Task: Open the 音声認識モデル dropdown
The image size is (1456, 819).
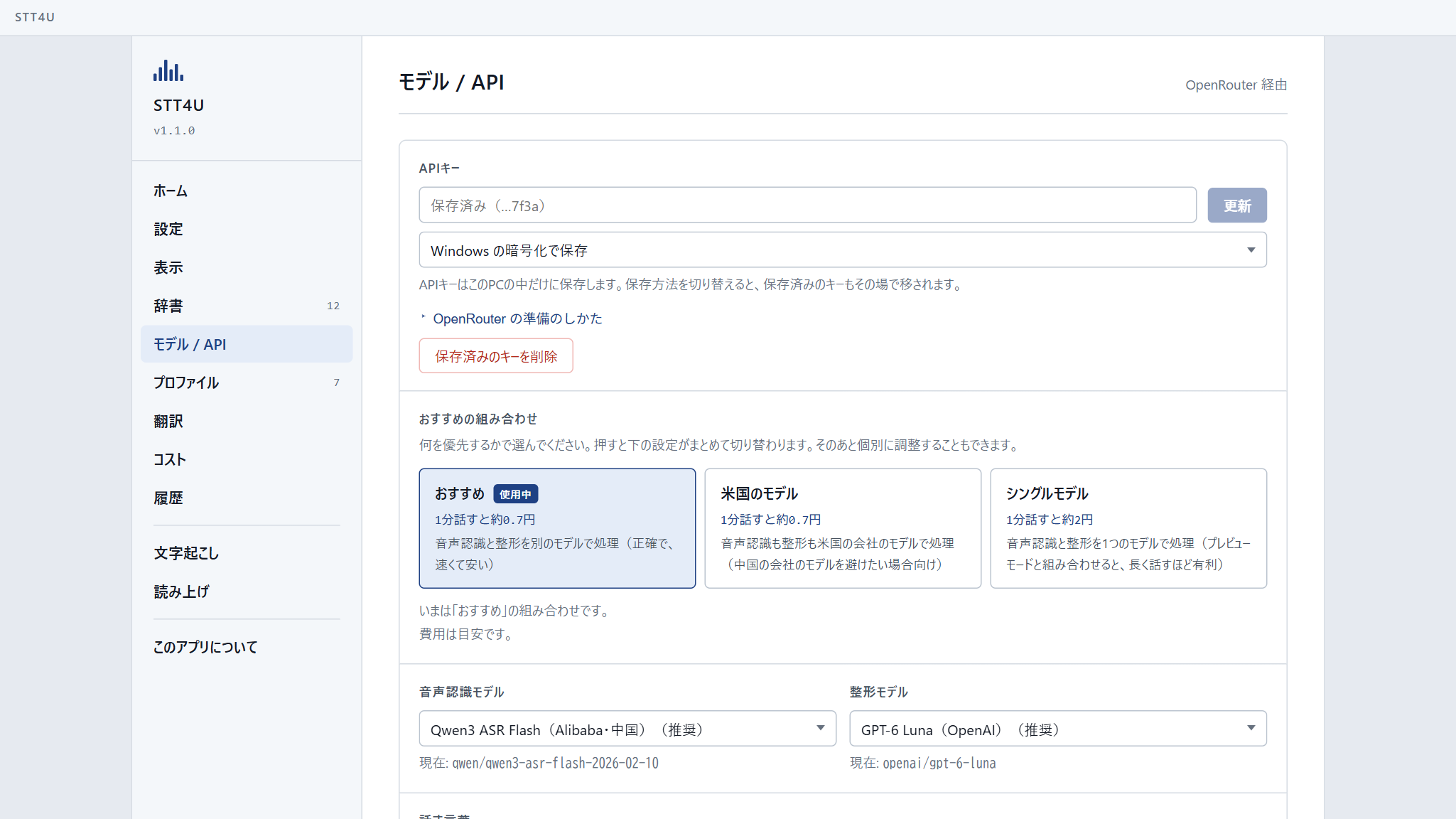Action: coord(627,729)
